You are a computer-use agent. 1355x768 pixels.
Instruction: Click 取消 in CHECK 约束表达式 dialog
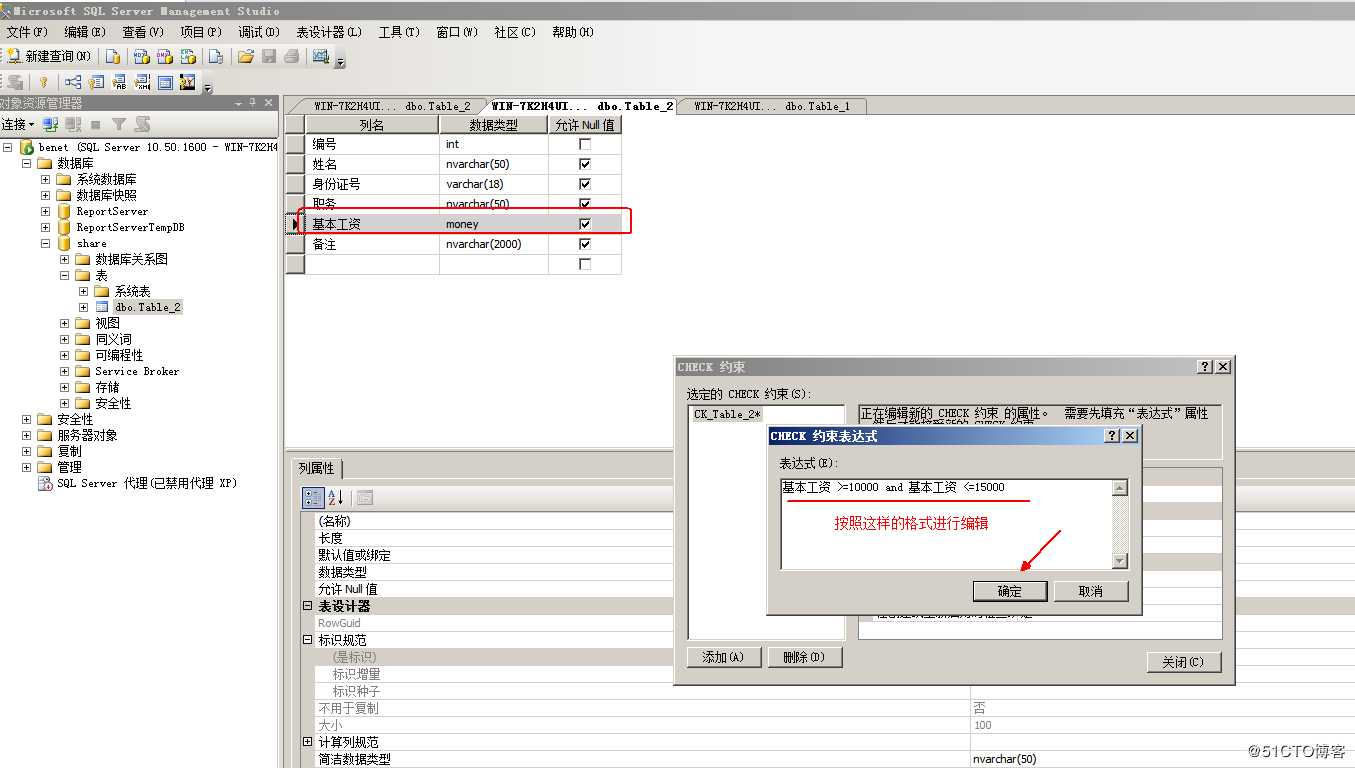pos(1091,591)
